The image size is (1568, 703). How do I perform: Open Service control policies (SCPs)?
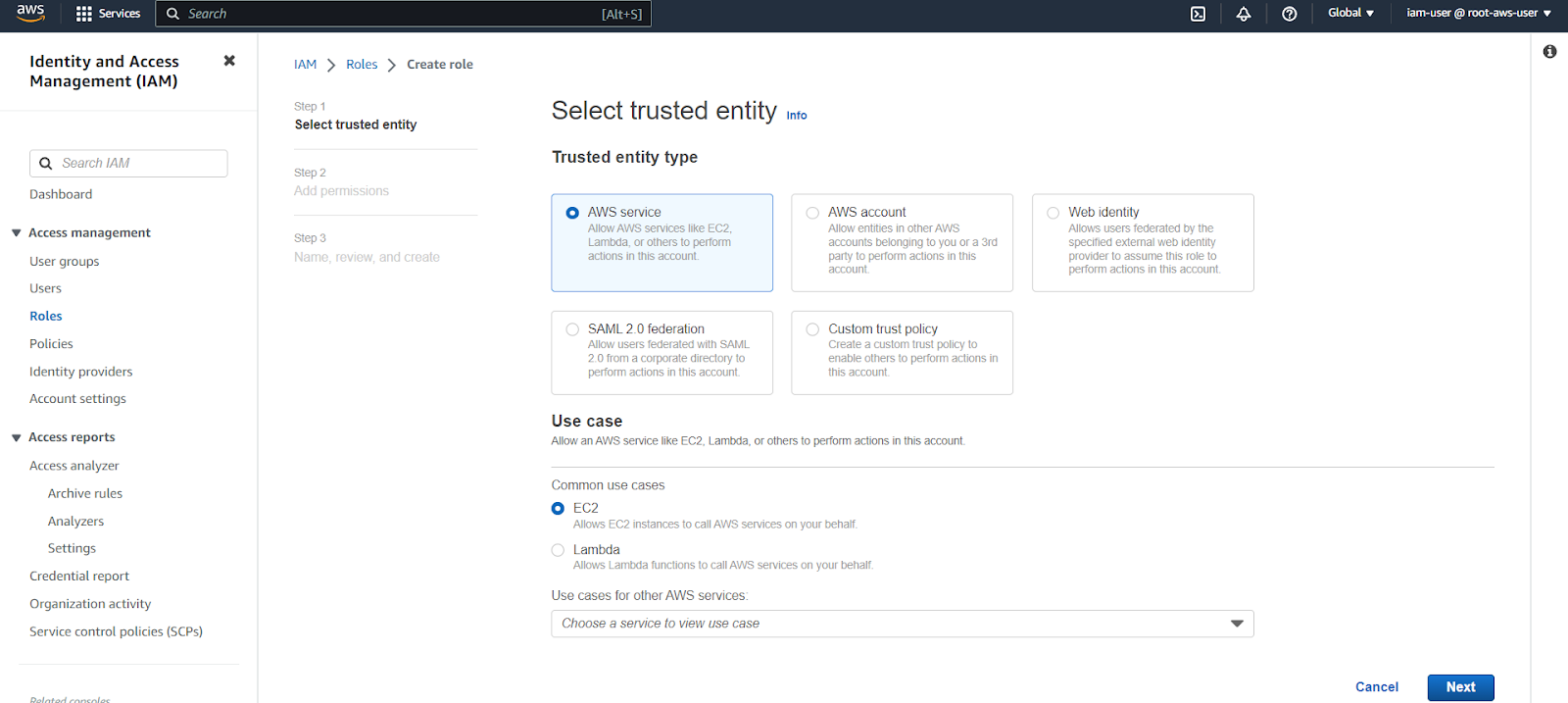[116, 631]
